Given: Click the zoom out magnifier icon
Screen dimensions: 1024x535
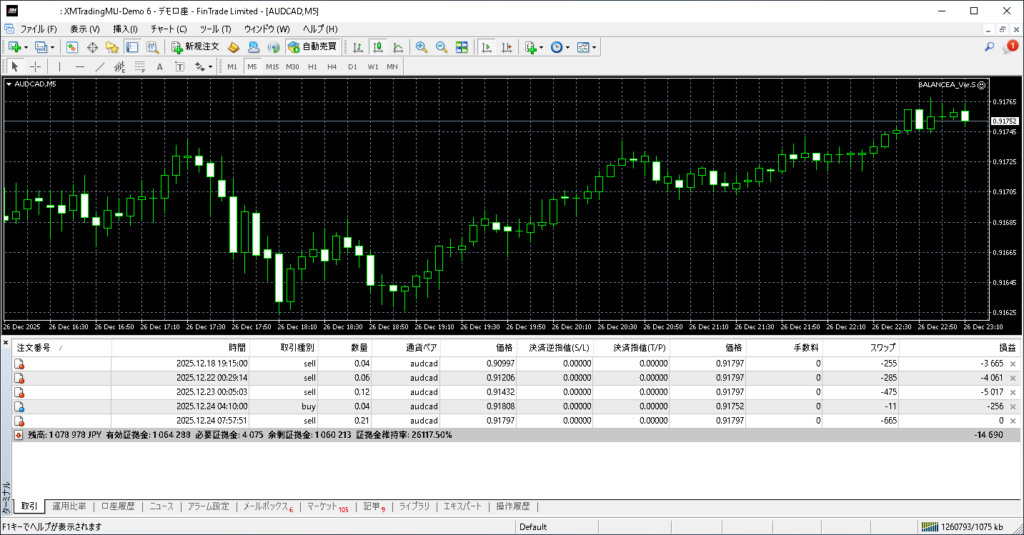Looking at the screenshot, I should pyautogui.click(x=441, y=47).
